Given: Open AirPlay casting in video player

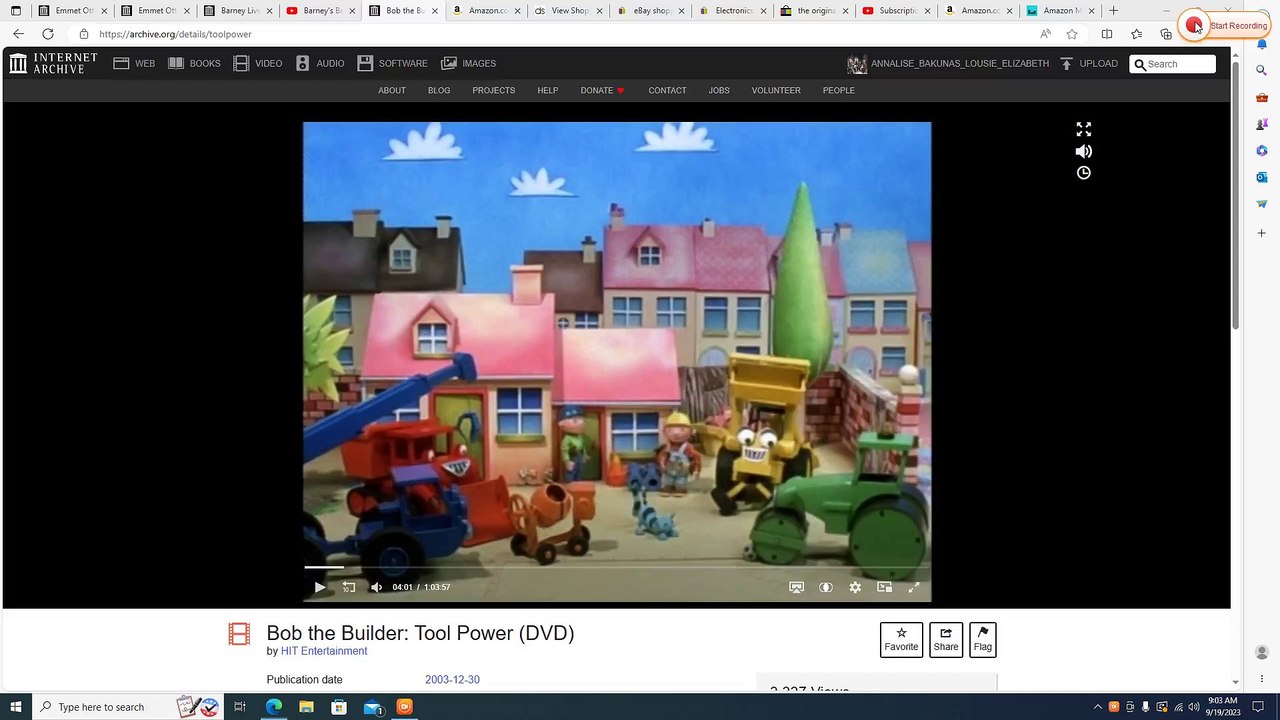Looking at the screenshot, I should click(x=796, y=587).
